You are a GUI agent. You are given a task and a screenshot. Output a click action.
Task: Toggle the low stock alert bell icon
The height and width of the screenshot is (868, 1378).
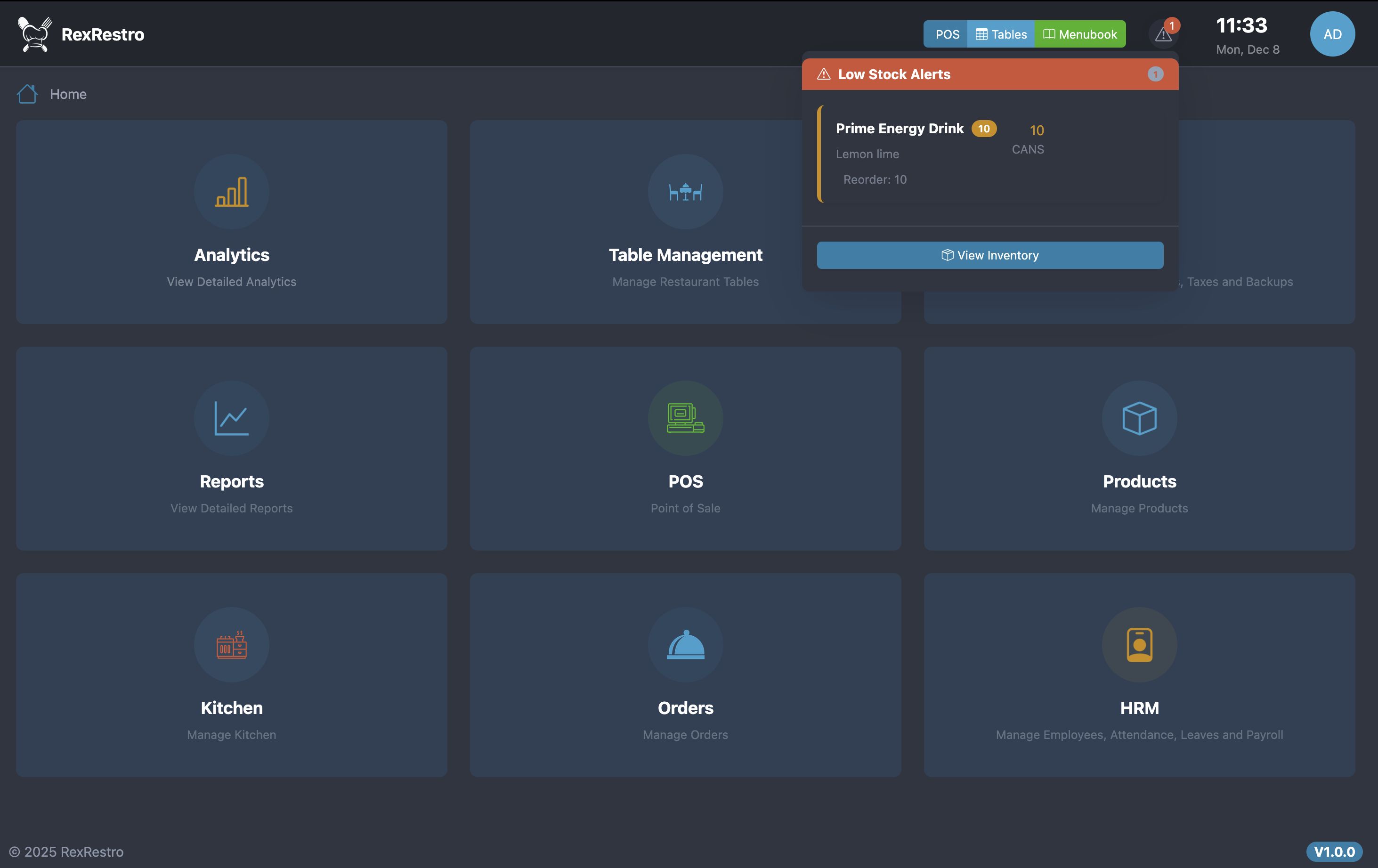click(1163, 34)
